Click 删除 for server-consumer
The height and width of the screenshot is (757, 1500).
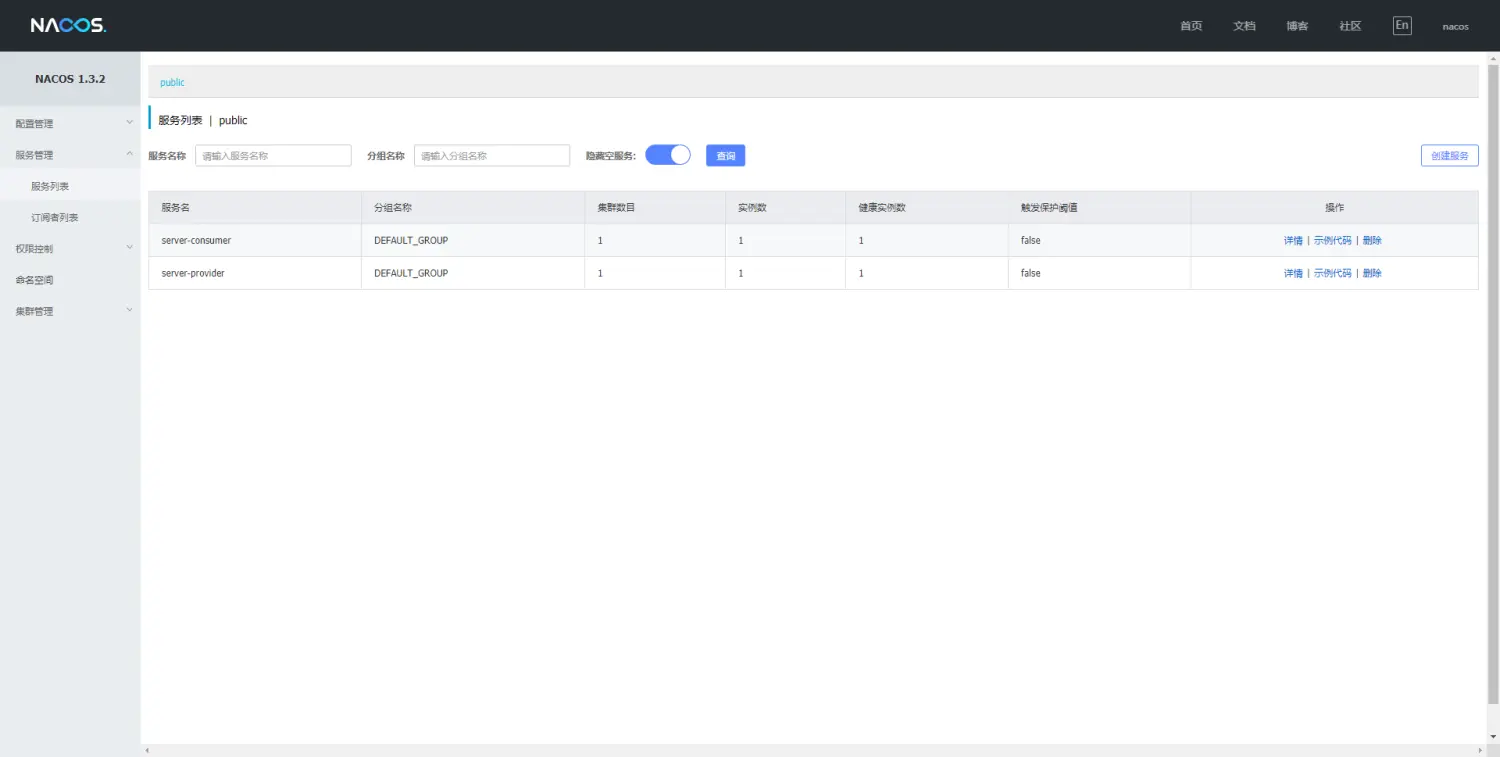(x=1372, y=240)
